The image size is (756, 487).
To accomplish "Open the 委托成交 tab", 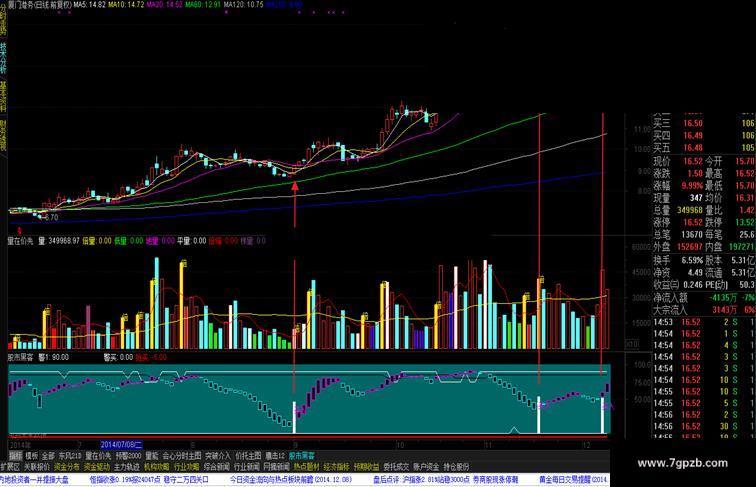I will point(396,467).
